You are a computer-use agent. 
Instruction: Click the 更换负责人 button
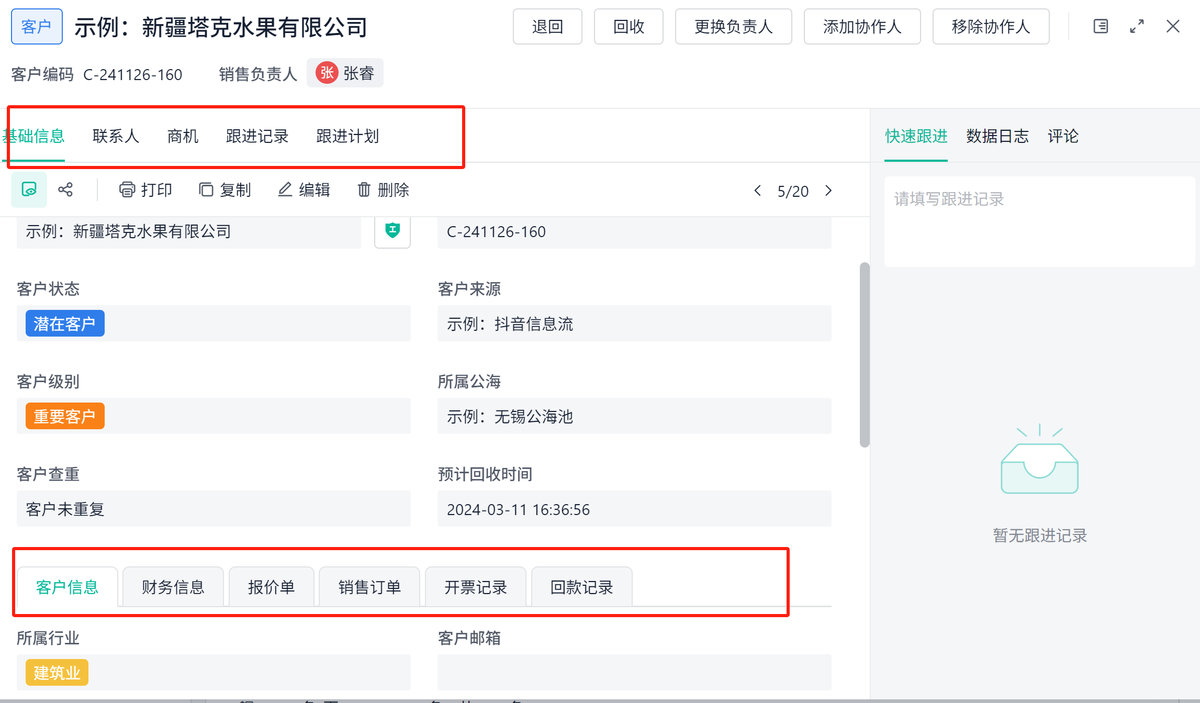(x=734, y=27)
